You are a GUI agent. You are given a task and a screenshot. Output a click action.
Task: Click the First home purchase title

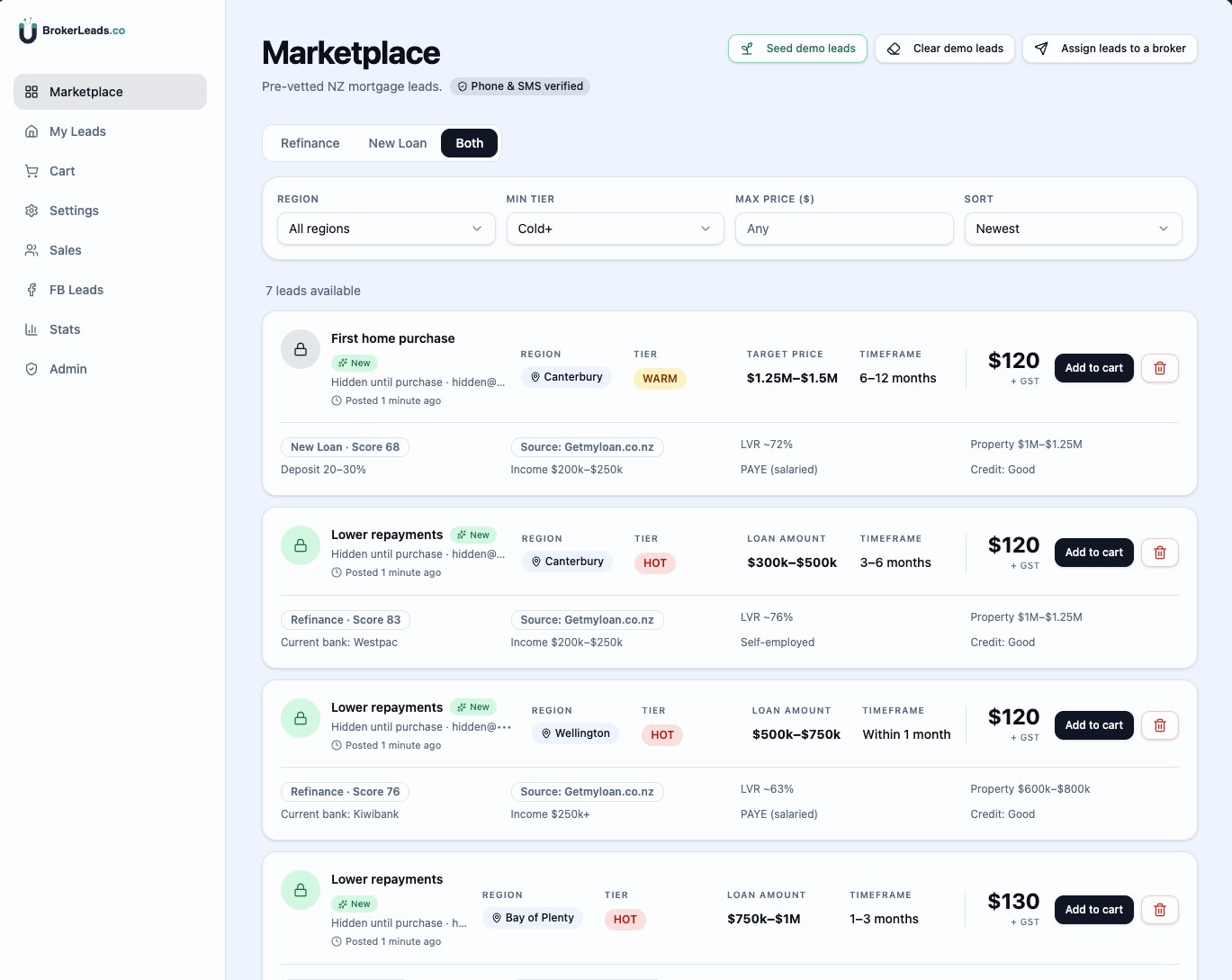[x=393, y=338]
